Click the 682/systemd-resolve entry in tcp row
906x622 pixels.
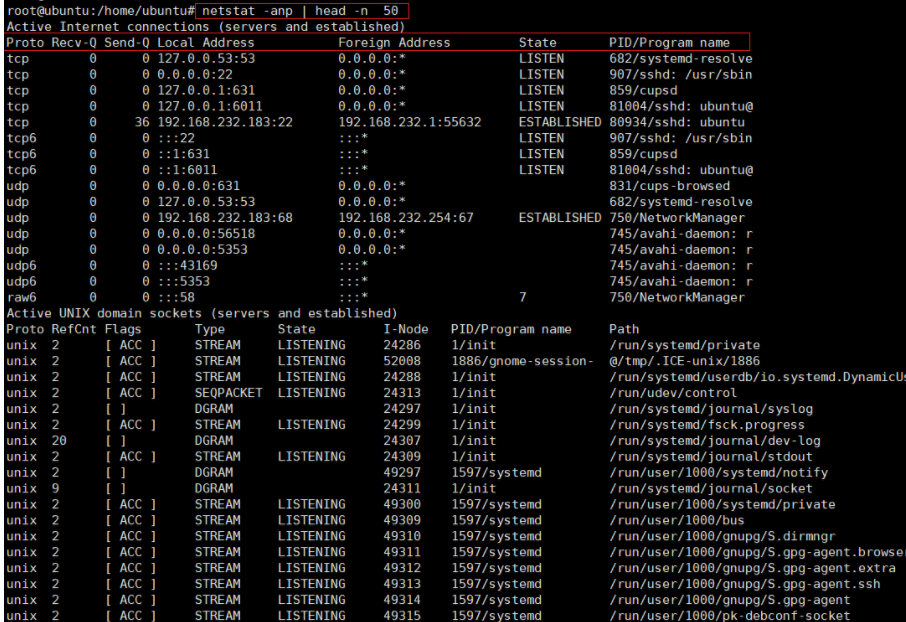(x=681, y=58)
